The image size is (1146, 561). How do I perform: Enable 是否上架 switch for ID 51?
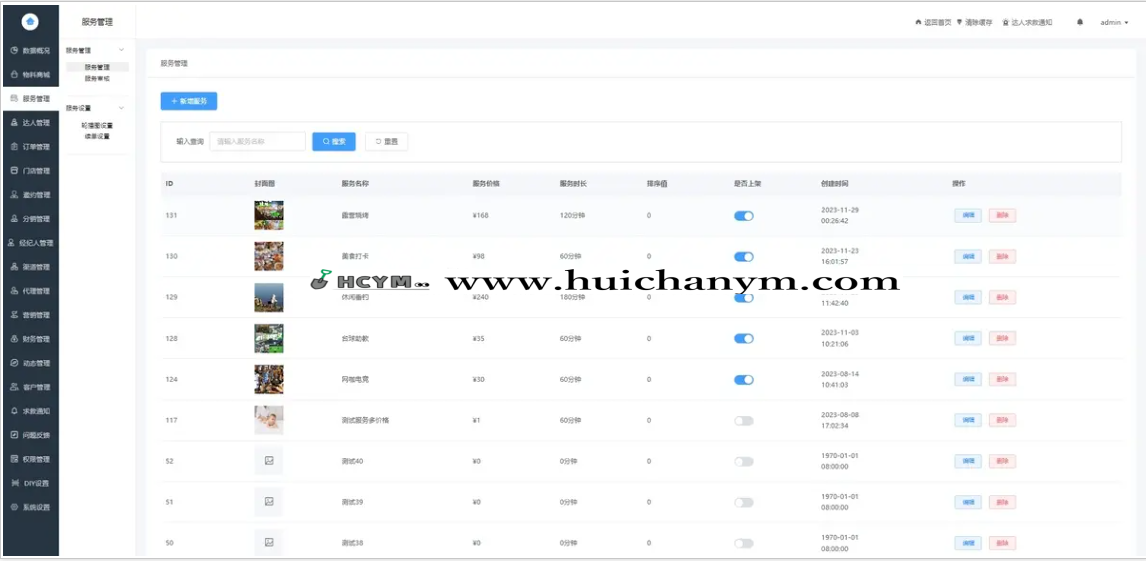(743, 503)
